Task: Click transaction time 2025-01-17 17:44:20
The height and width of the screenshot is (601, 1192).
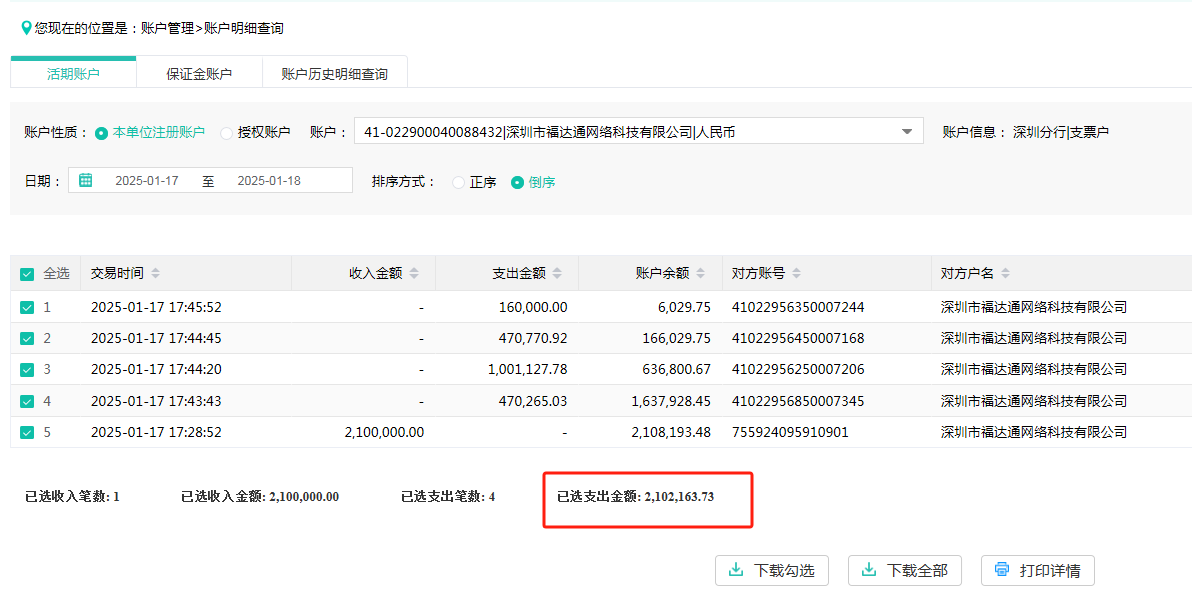Action: coord(156,369)
